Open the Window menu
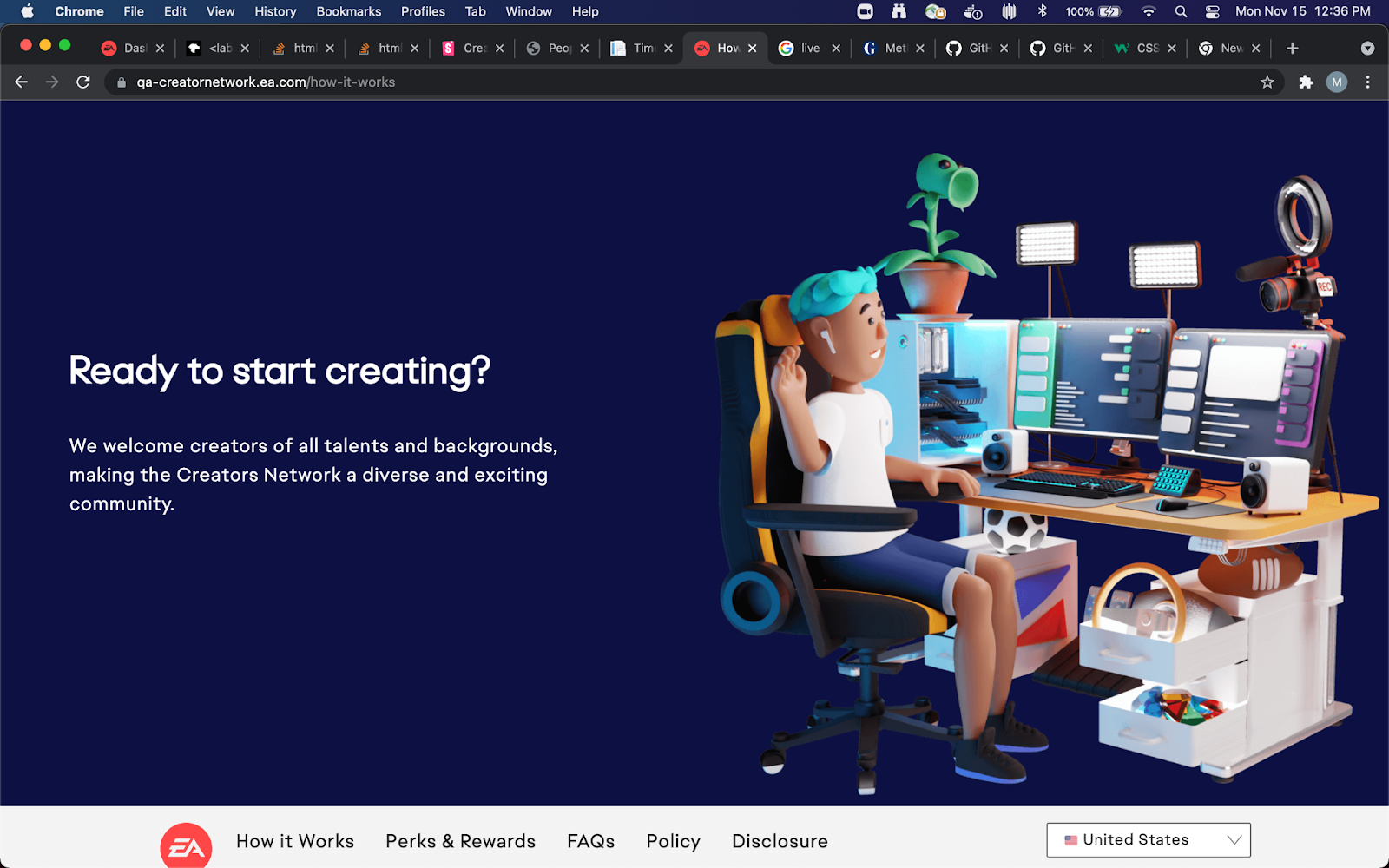 (x=529, y=11)
